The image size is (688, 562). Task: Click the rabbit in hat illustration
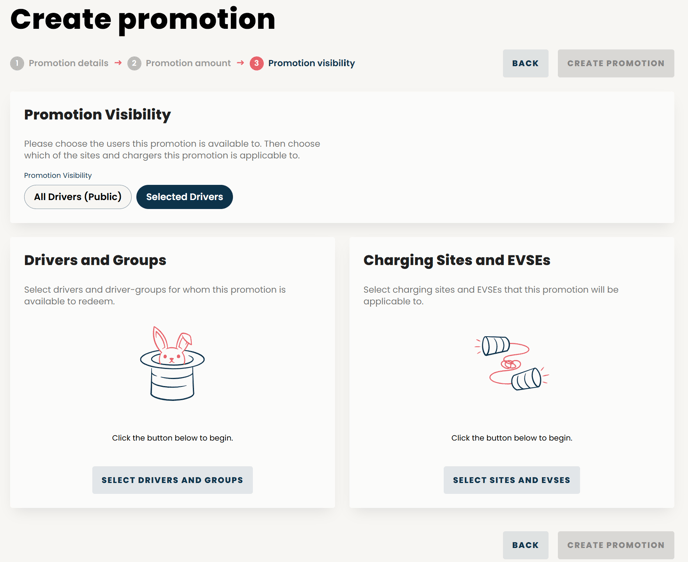coord(172,363)
